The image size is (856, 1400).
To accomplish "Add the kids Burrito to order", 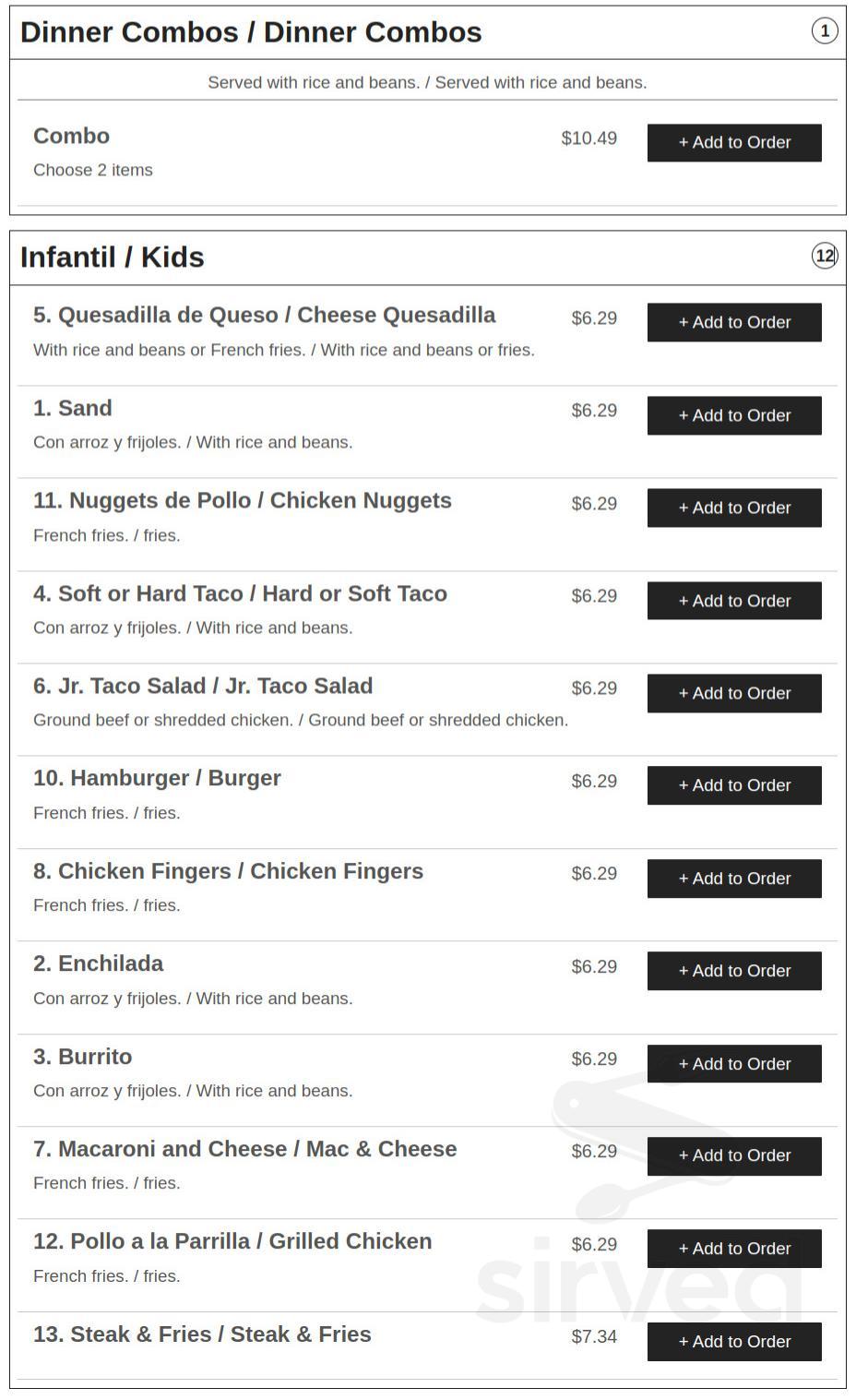I will click(x=733, y=1063).
